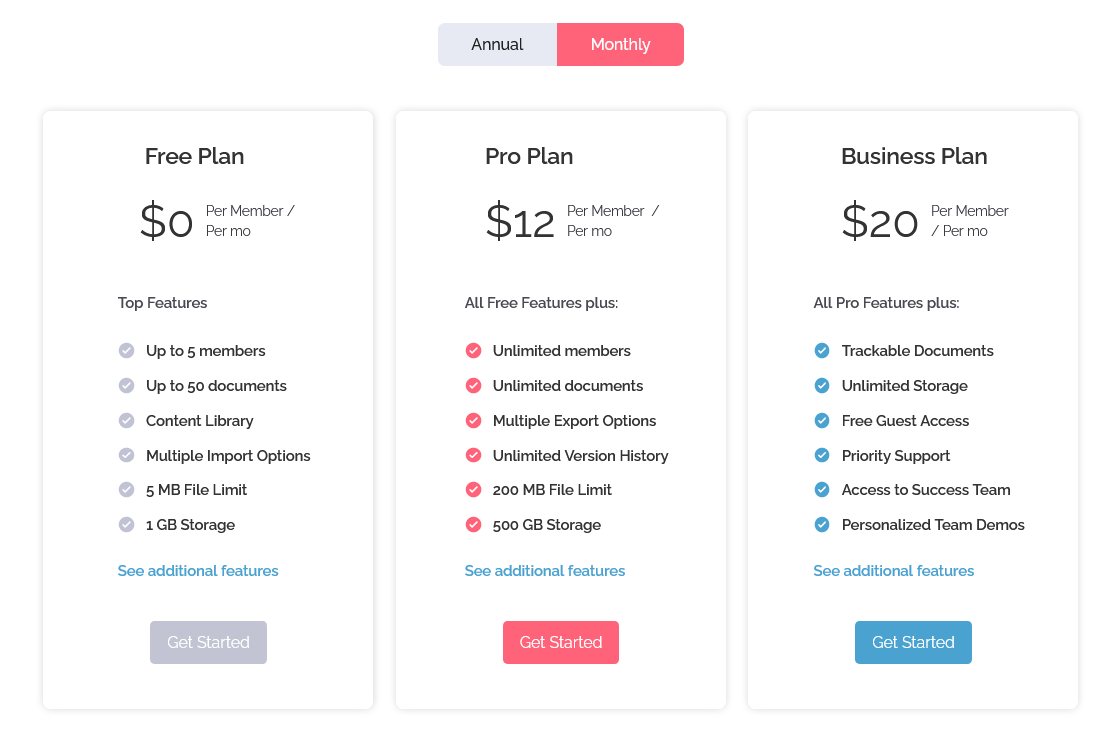The image size is (1103, 731).
Task: Click blue checkmark beside Priority Support
Action: (822, 456)
